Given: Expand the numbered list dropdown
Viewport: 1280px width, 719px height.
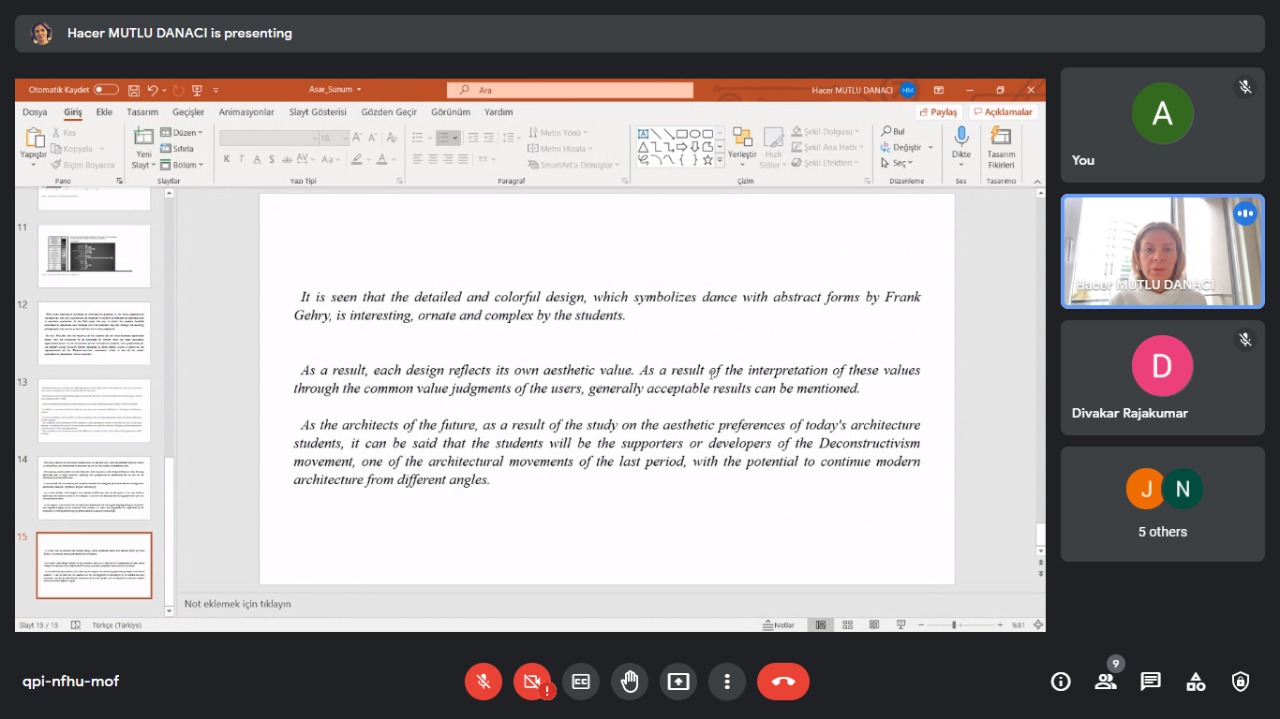Looking at the screenshot, I should [455, 138].
